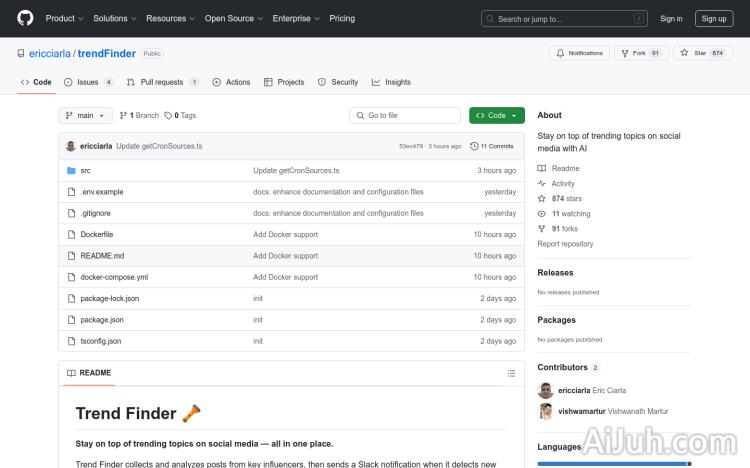Click the src folder icon
Screen dimensions: 750x468
(x=71, y=171)
